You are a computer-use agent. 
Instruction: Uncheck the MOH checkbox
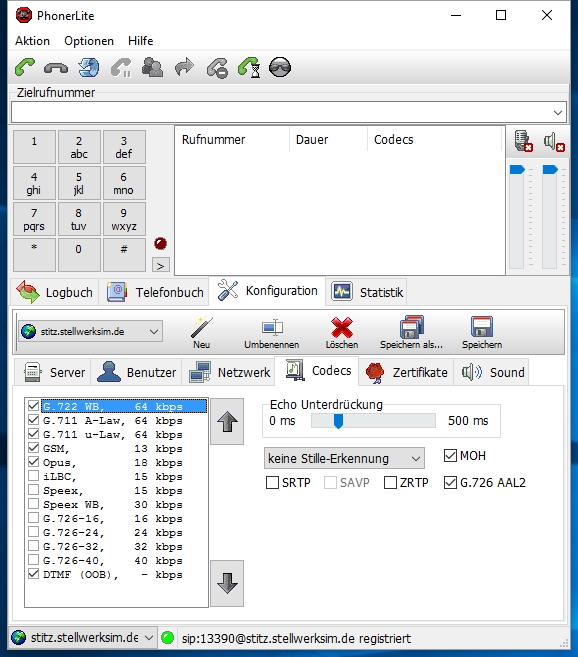click(x=450, y=455)
